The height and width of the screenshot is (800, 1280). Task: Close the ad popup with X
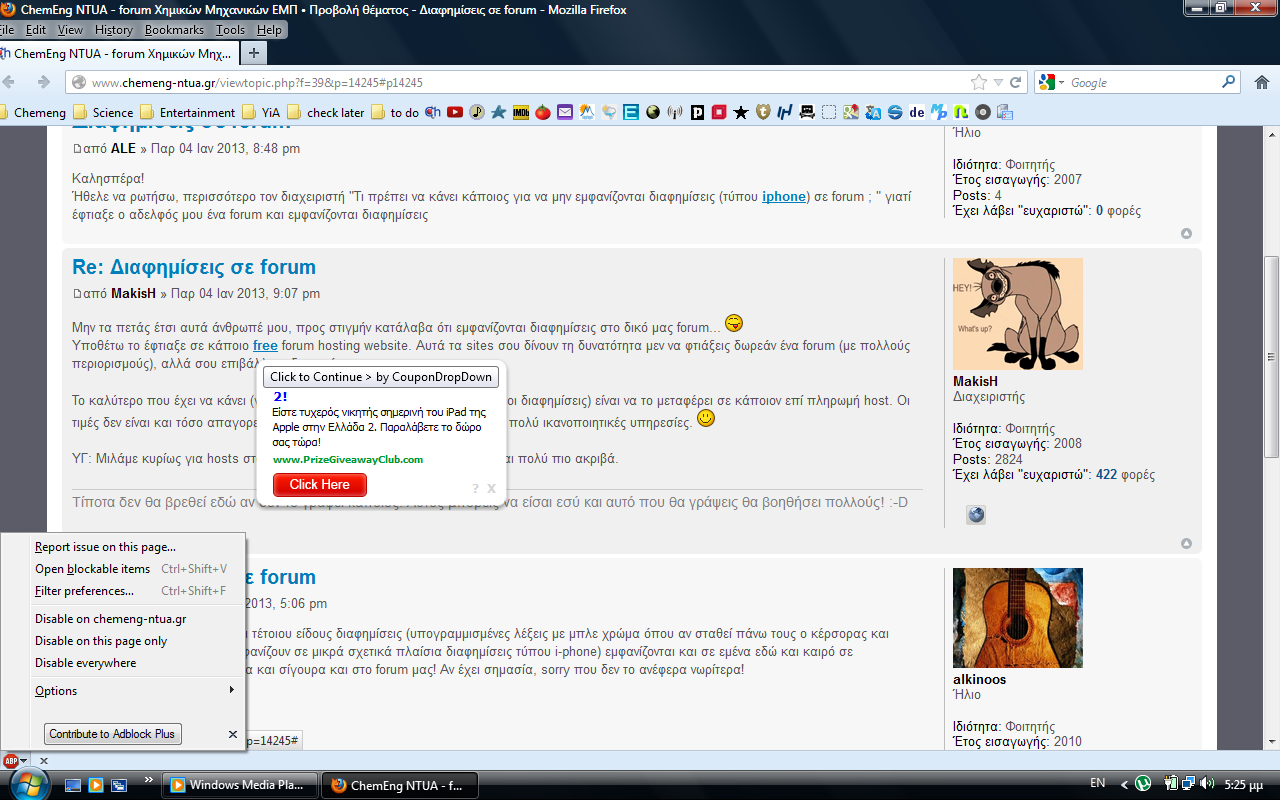coord(491,488)
